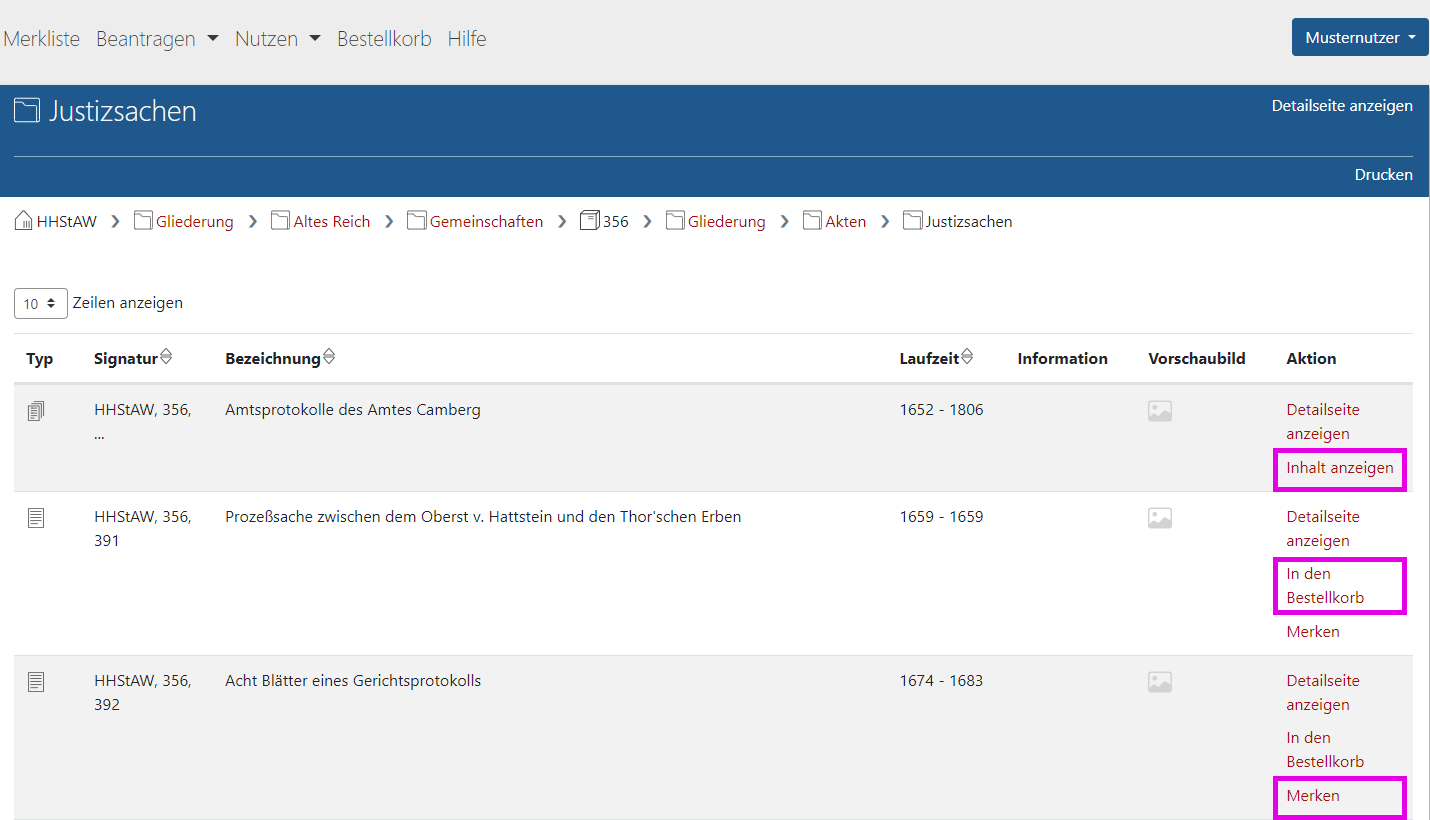Click the sort icon beside Bezeichnung
The height and width of the screenshot is (820, 1430).
328,357
